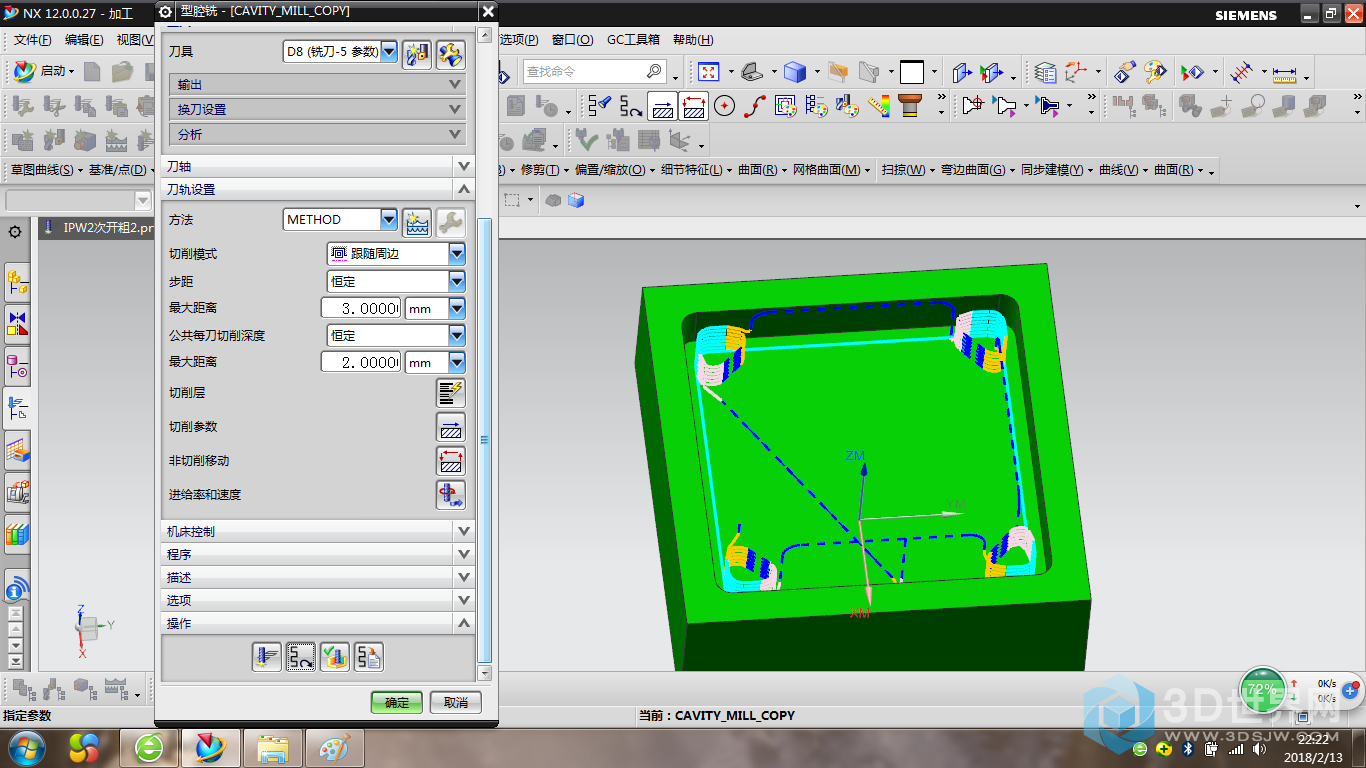Click the 确定 button
The height and width of the screenshot is (768, 1366).
397,702
